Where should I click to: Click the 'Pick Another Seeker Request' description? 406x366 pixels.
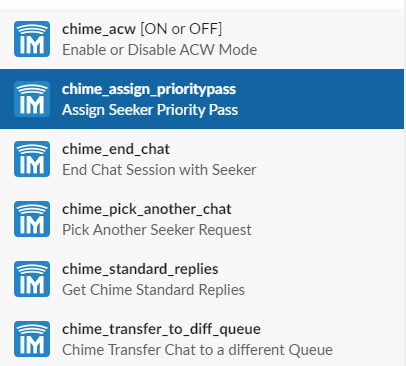pyautogui.click(x=157, y=230)
